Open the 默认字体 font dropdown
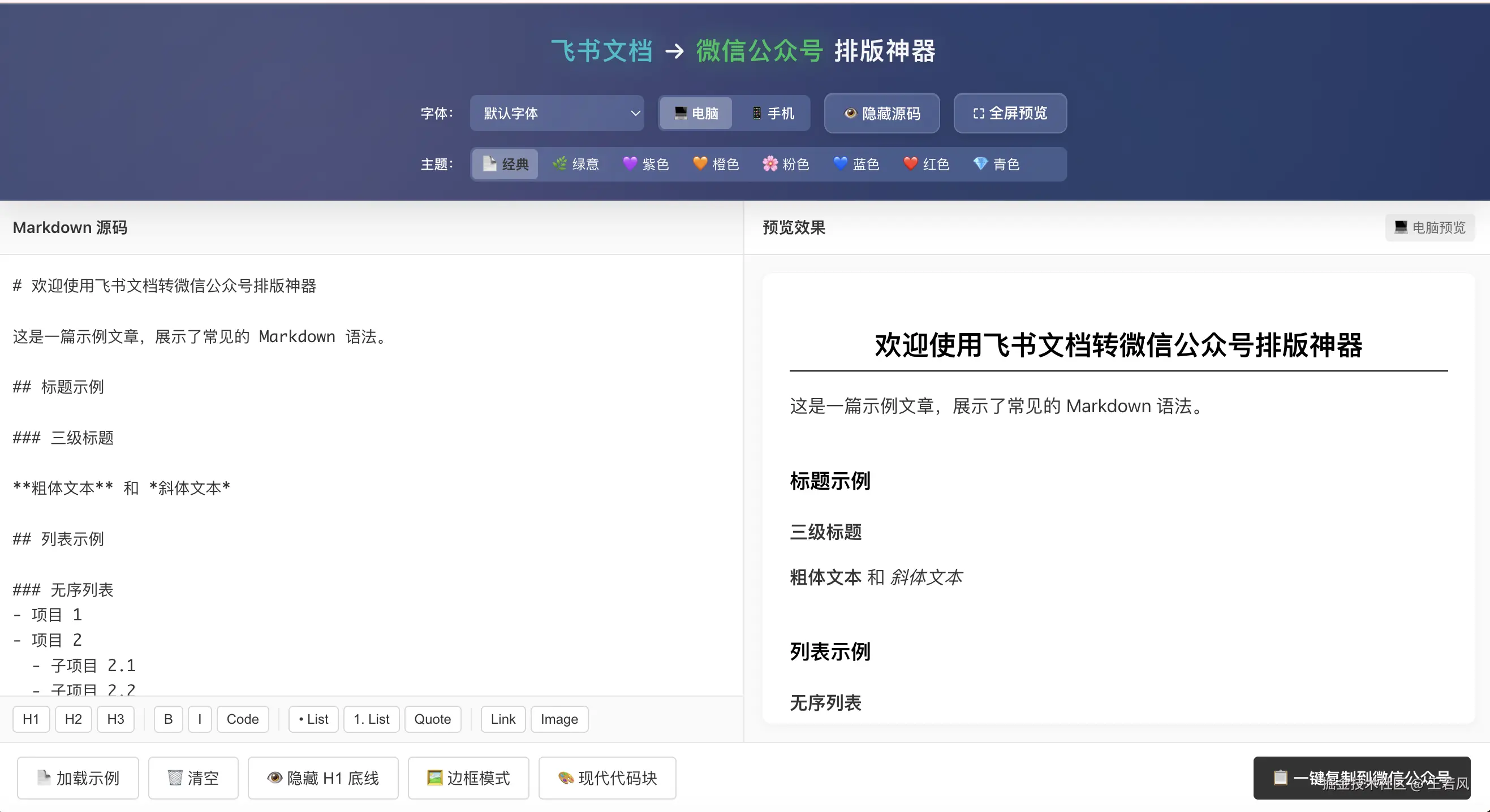Image resolution: width=1490 pixels, height=812 pixels. tap(557, 113)
